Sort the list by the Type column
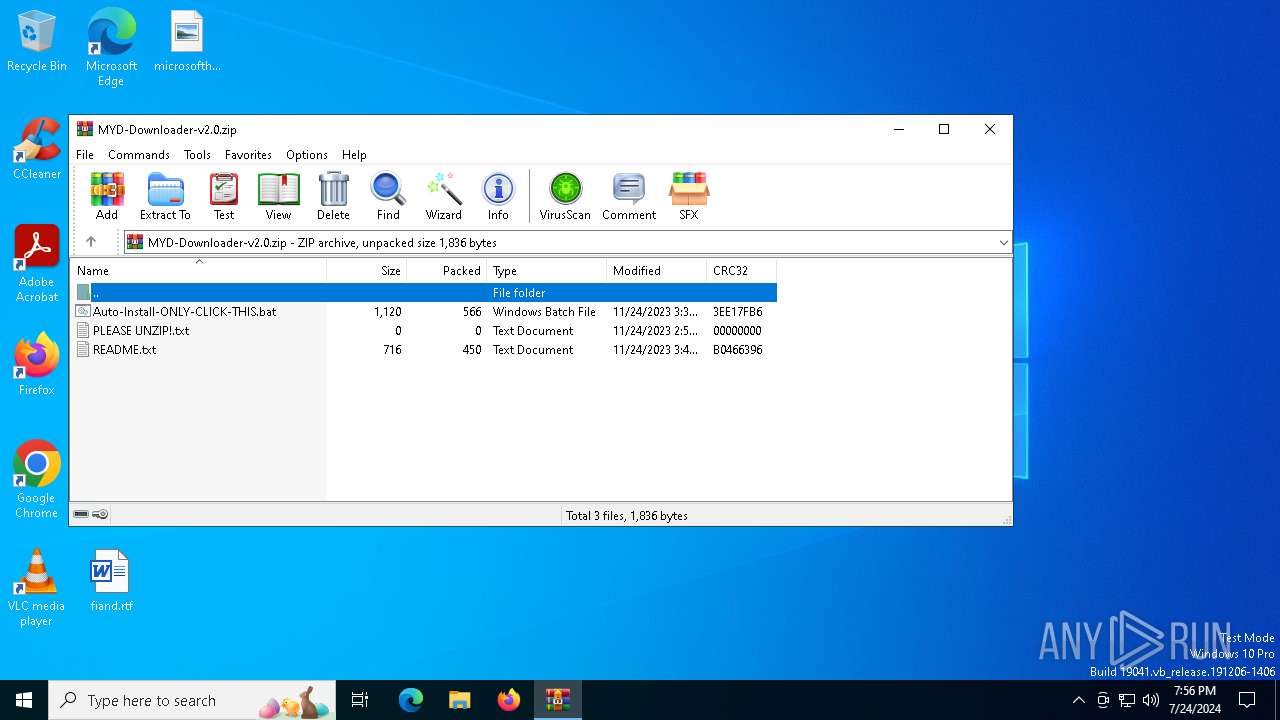This screenshot has height=720, width=1280. pos(547,270)
